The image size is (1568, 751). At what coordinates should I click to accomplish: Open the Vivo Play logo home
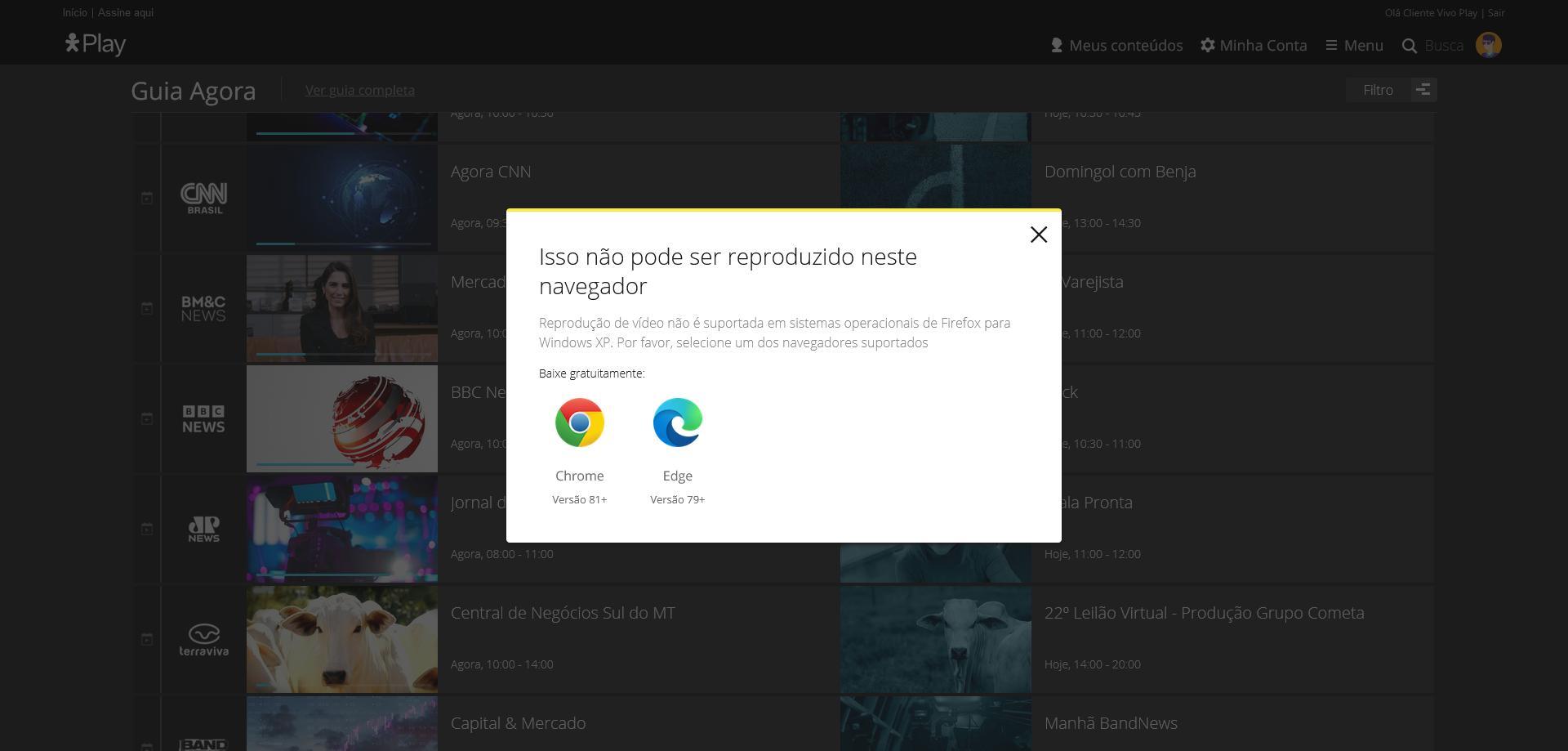coord(96,44)
